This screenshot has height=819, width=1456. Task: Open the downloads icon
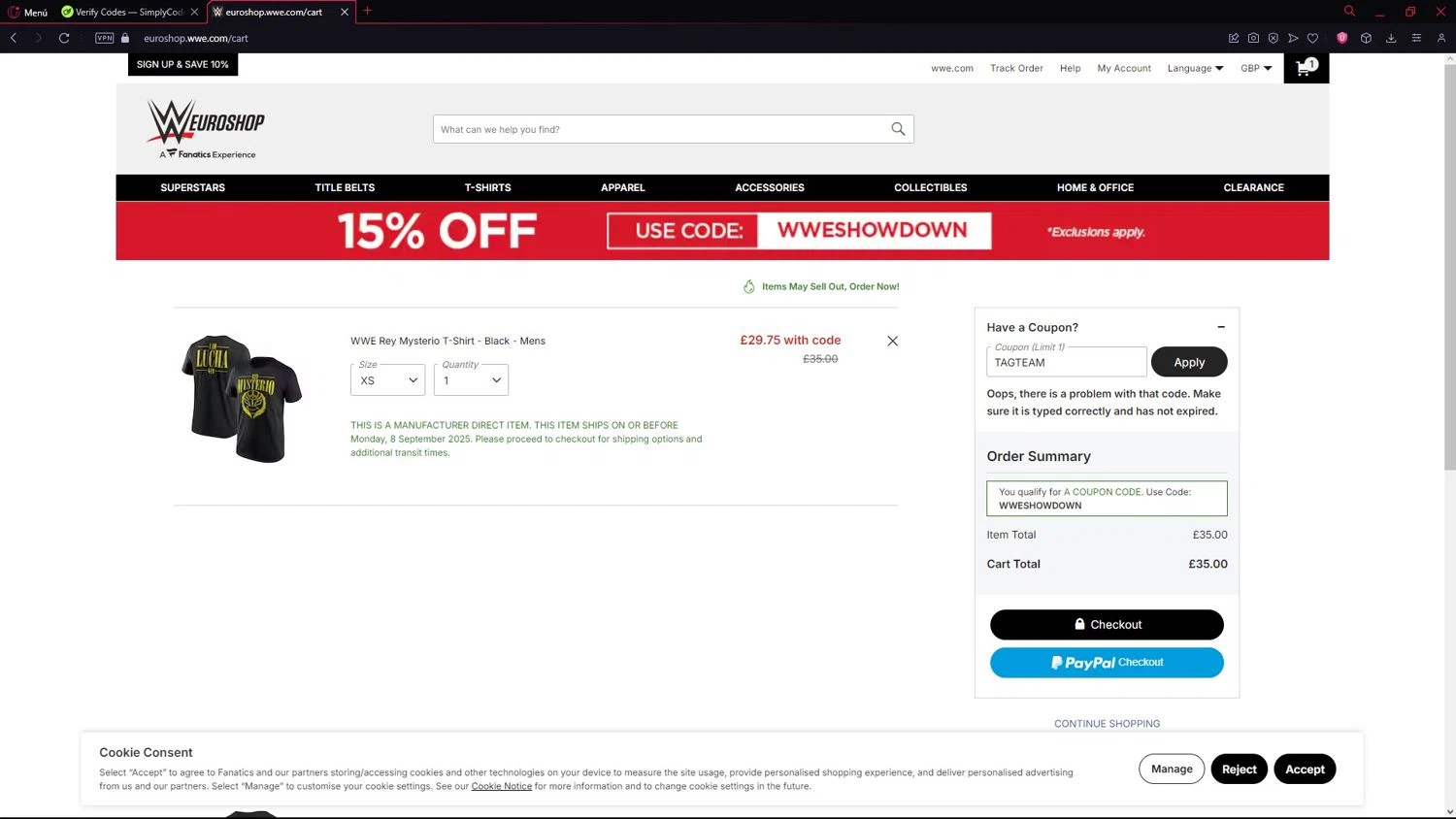pos(1391,38)
